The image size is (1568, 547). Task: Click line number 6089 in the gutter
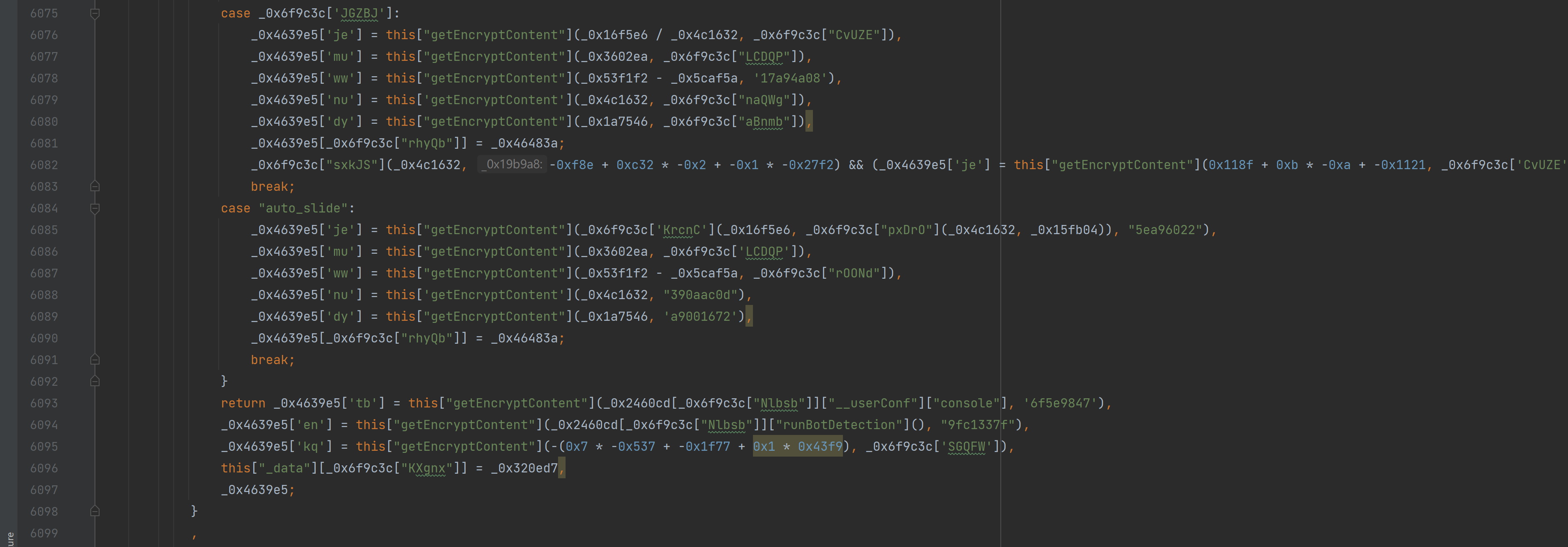click(44, 317)
